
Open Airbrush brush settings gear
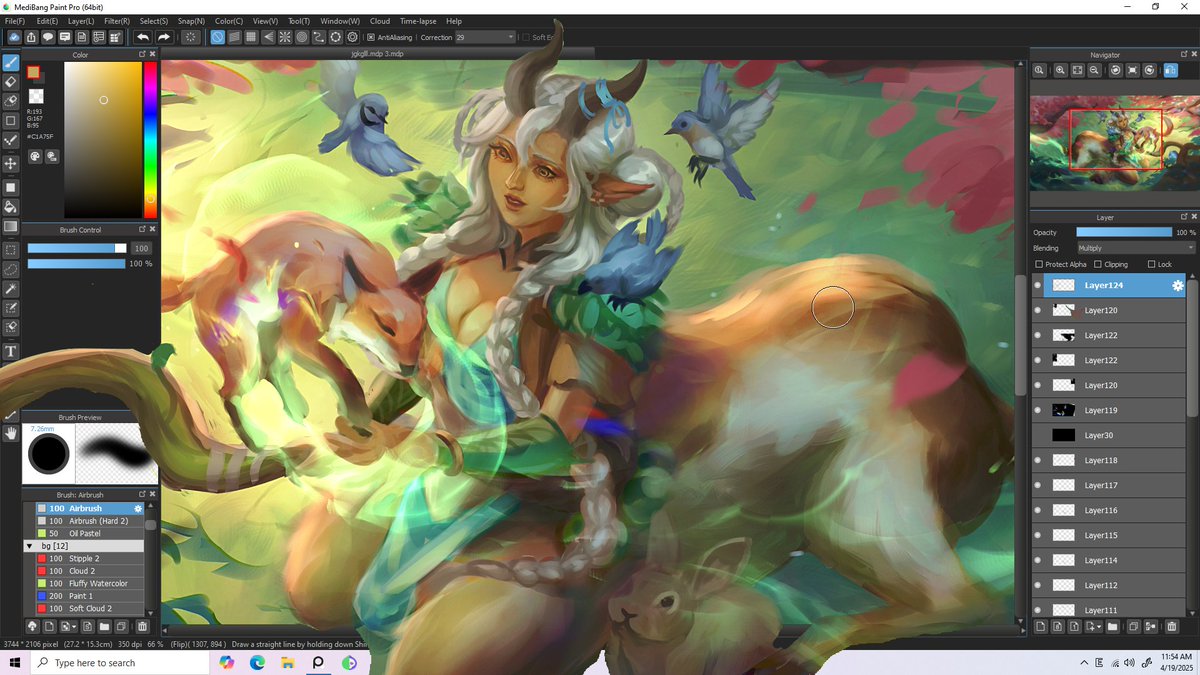[138, 508]
